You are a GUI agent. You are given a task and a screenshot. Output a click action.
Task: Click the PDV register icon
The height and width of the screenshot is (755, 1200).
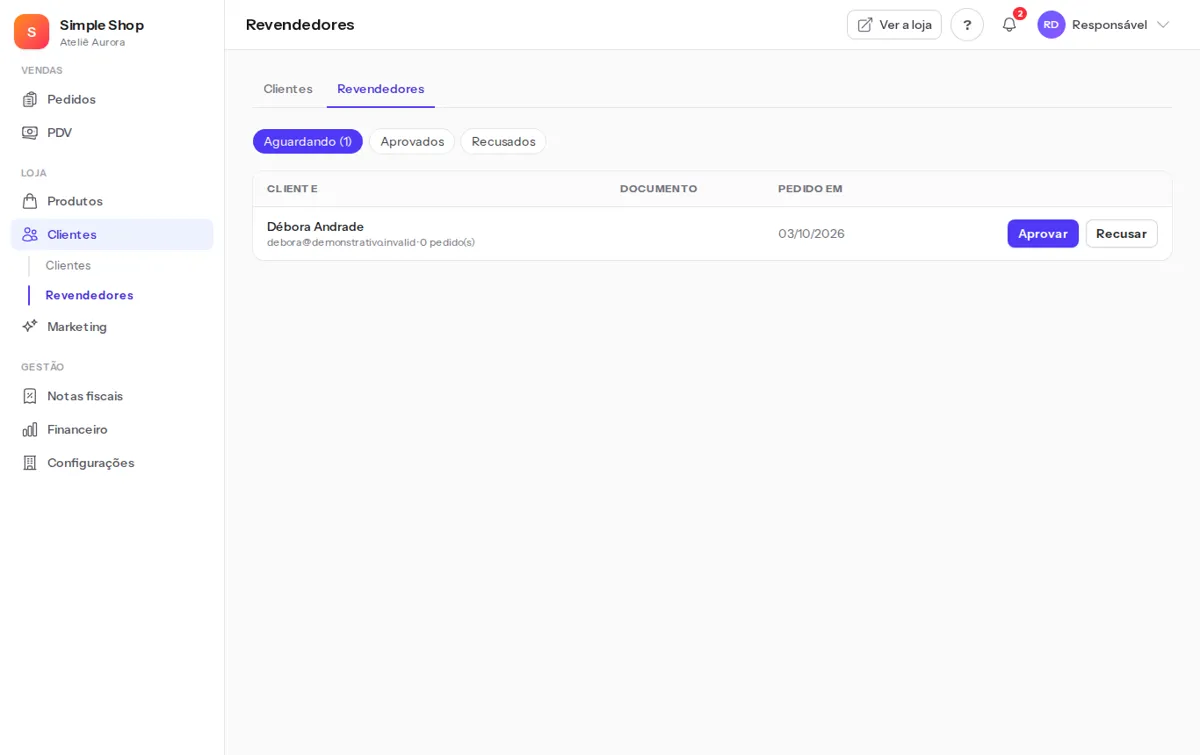point(30,132)
